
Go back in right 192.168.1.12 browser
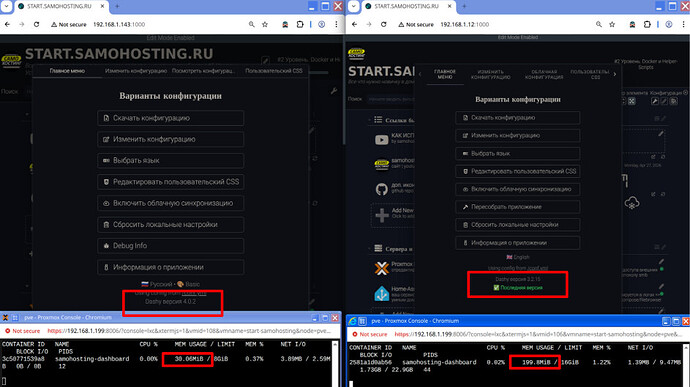[355, 25]
